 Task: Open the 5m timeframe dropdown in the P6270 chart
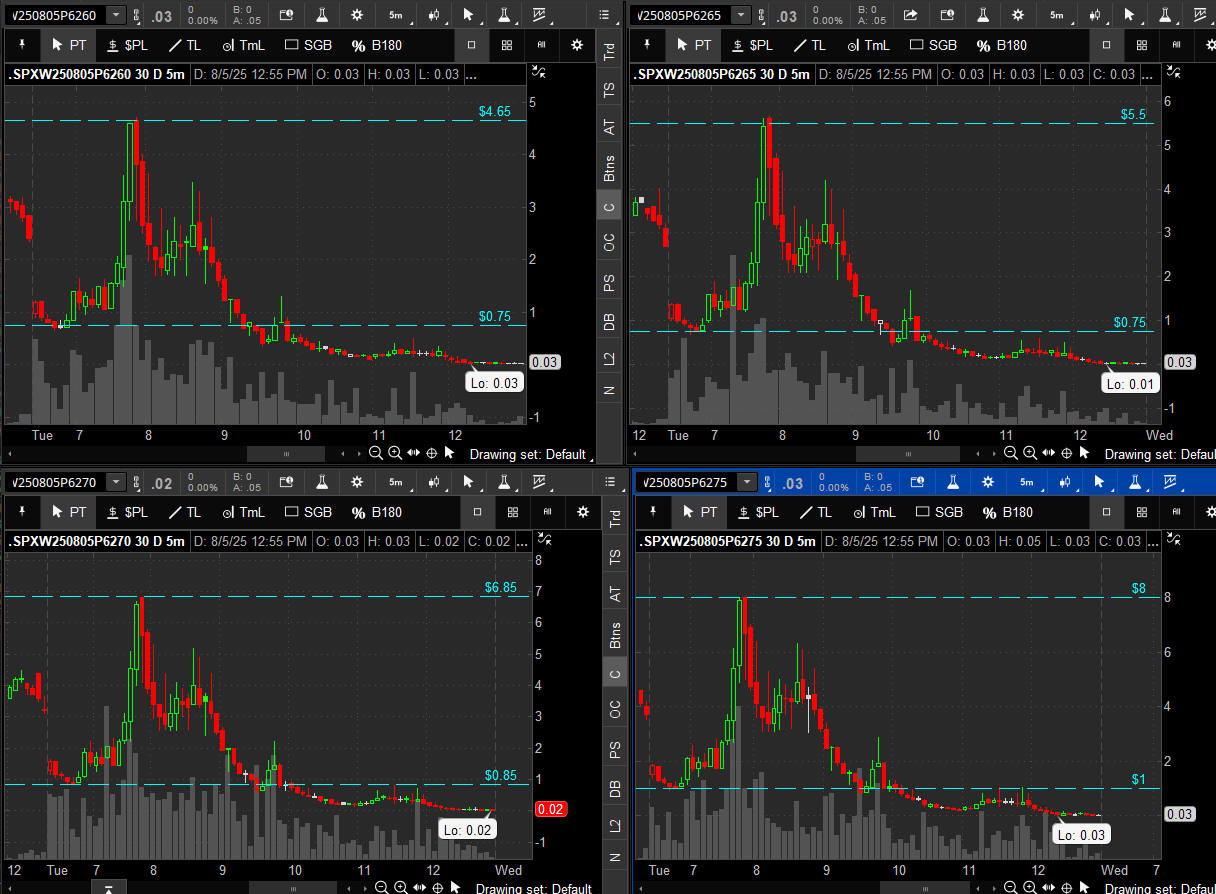pos(396,482)
